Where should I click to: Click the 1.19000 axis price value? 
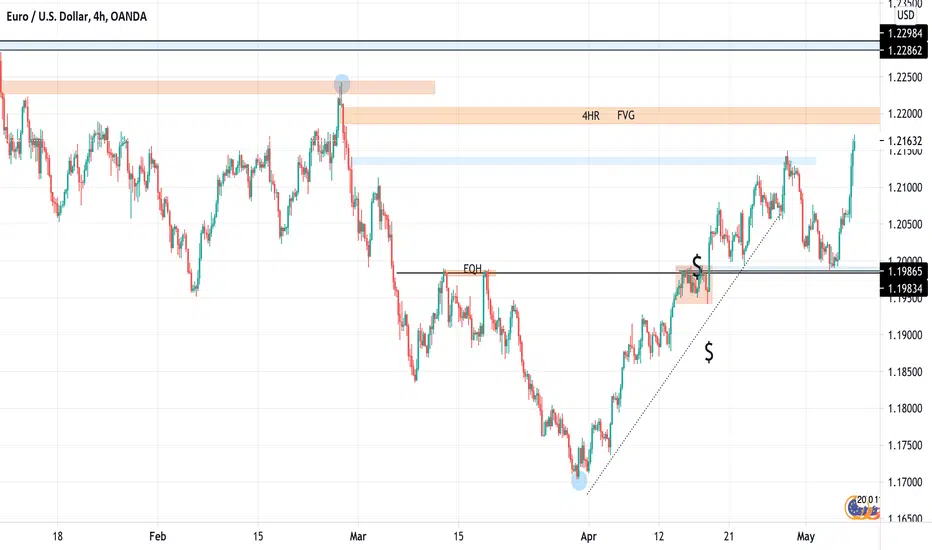[x=905, y=335]
